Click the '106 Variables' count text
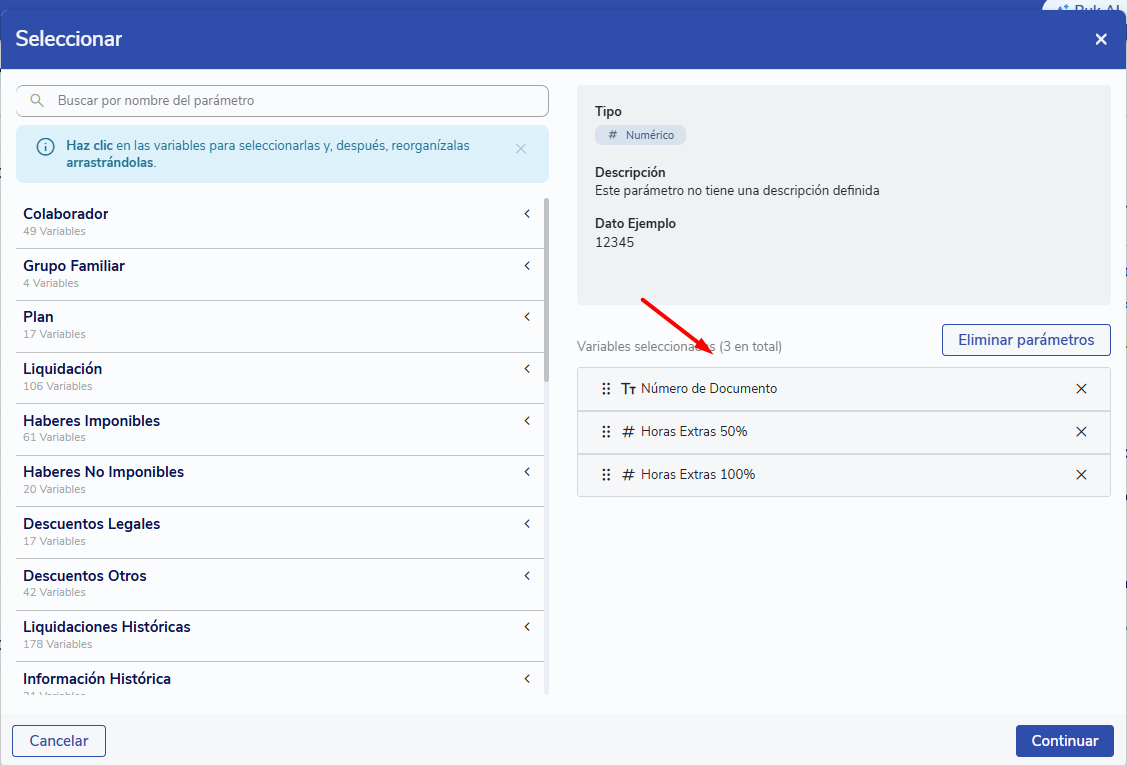Screen dimensions: 1127x765 (58, 387)
